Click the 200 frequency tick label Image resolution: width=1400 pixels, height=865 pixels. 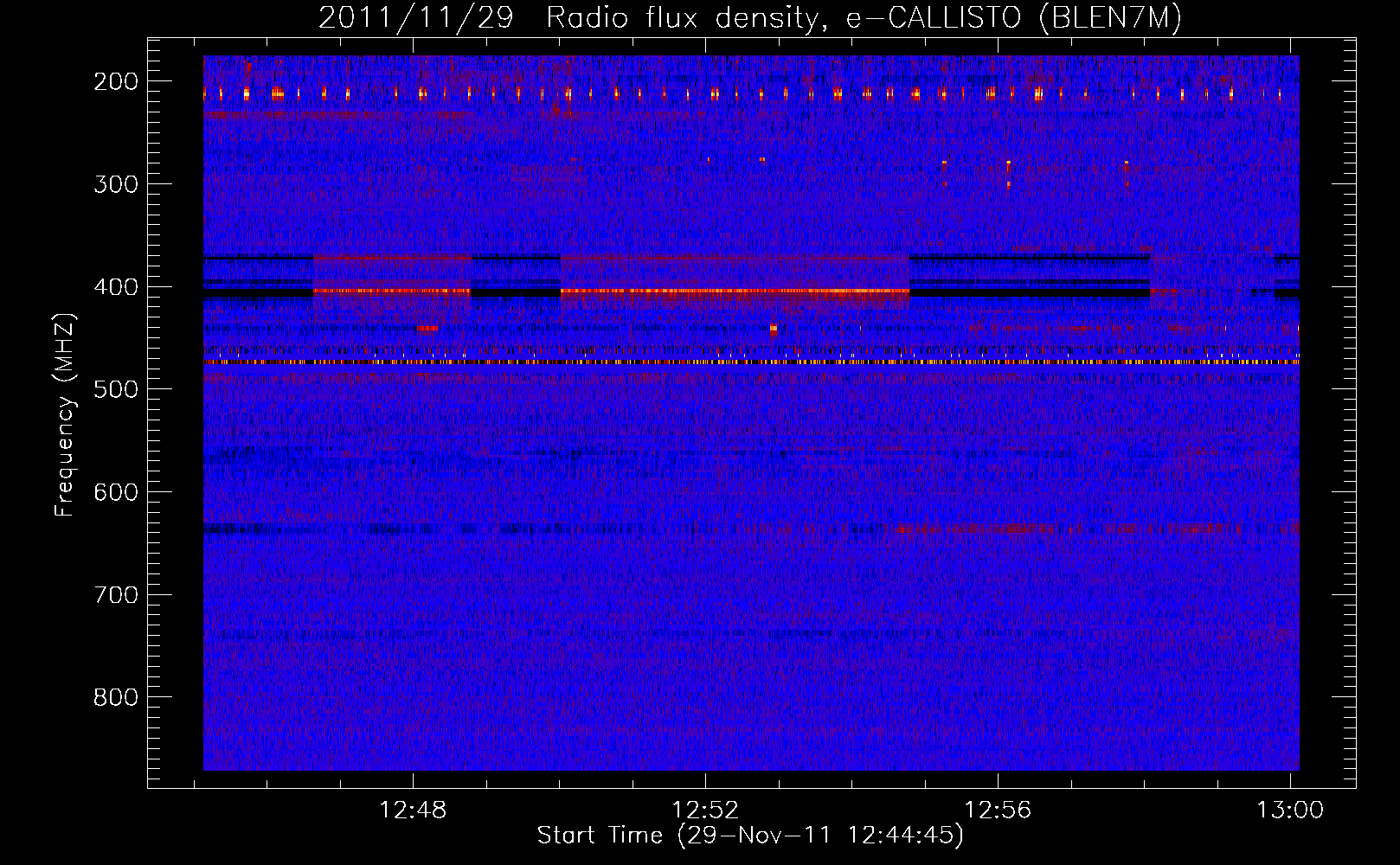pos(116,81)
